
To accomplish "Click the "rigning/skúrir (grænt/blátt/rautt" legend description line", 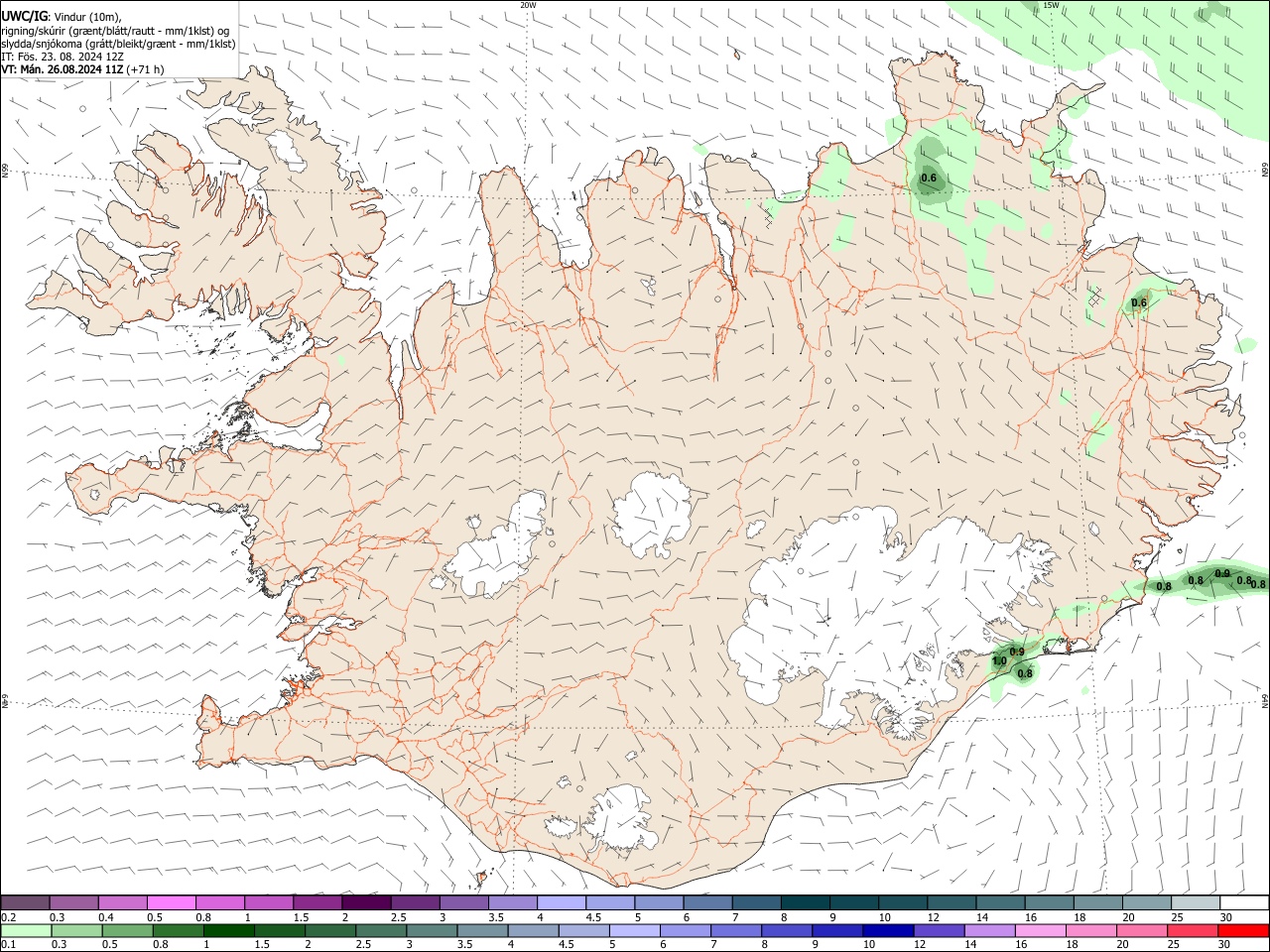I will click(115, 30).
